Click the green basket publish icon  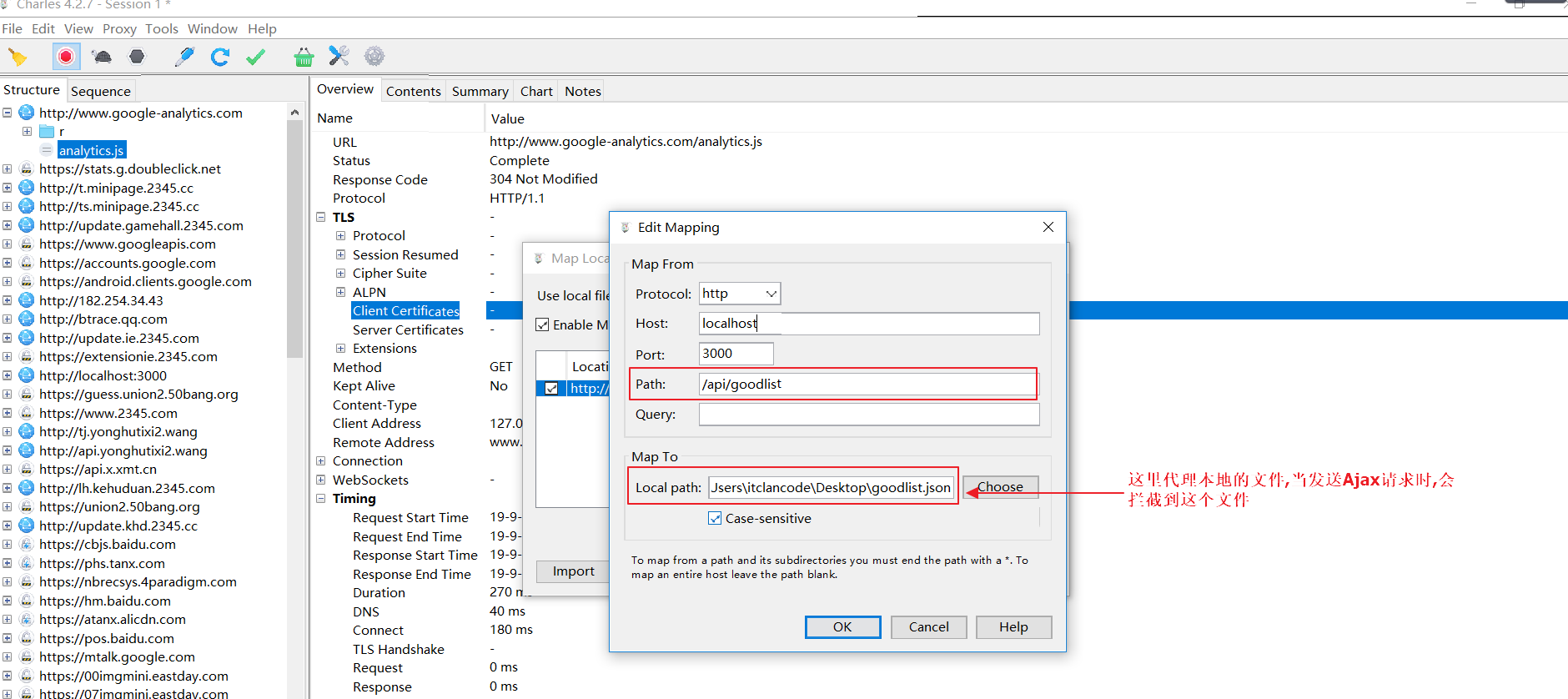coord(304,57)
